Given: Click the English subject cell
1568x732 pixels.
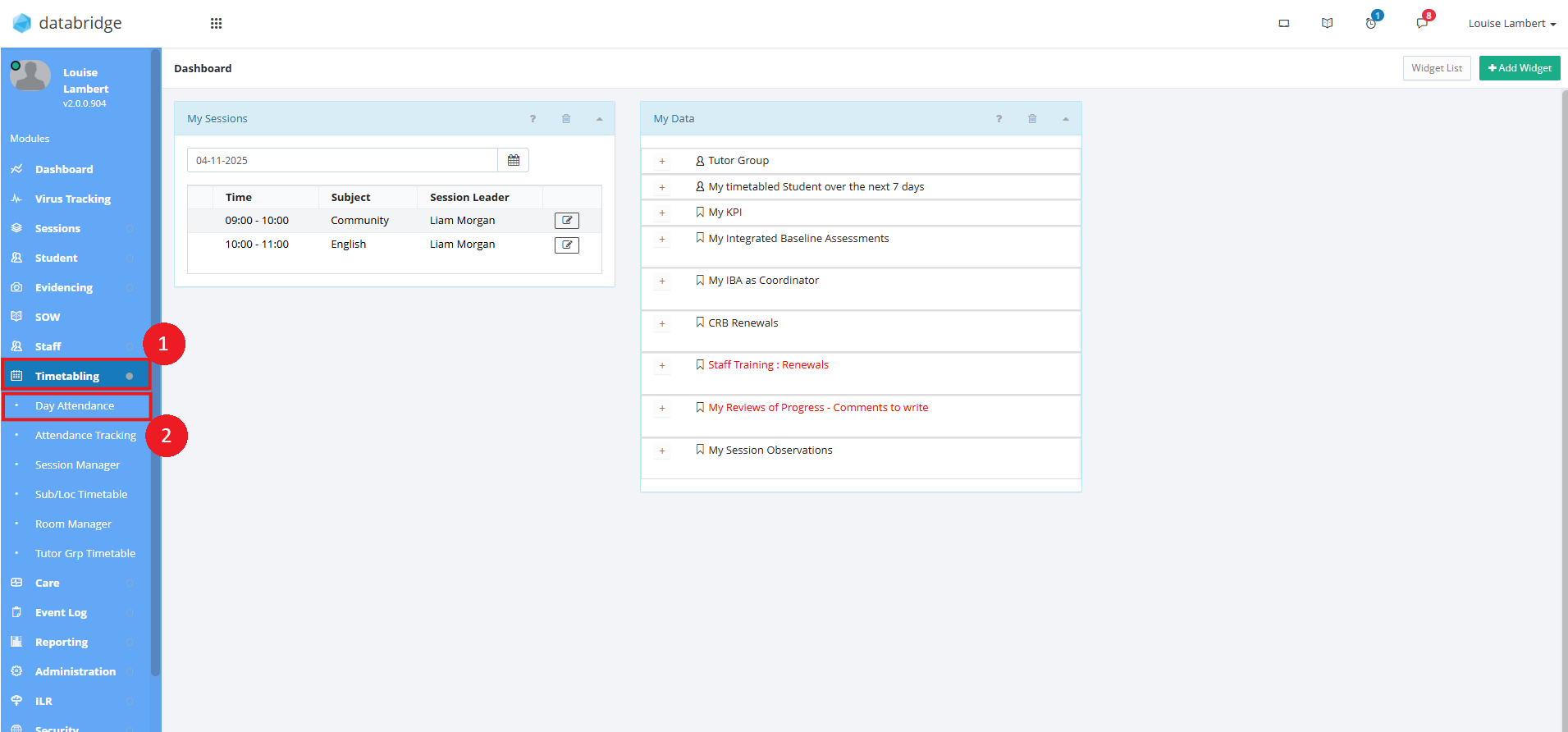Looking at the screenshot, I should [x=349, y=245].
